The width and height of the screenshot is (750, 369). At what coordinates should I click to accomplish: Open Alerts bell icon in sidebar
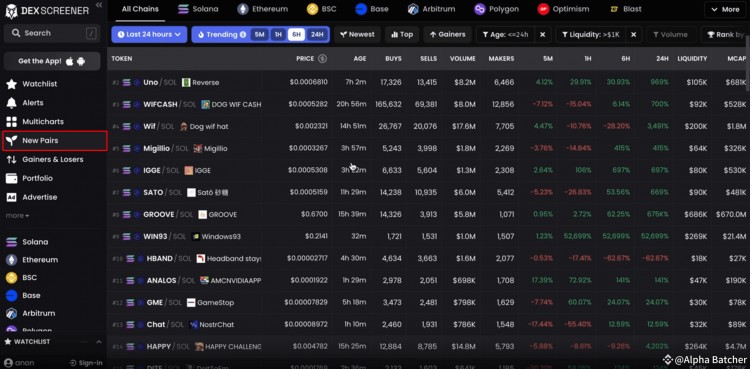pos(11,103)
